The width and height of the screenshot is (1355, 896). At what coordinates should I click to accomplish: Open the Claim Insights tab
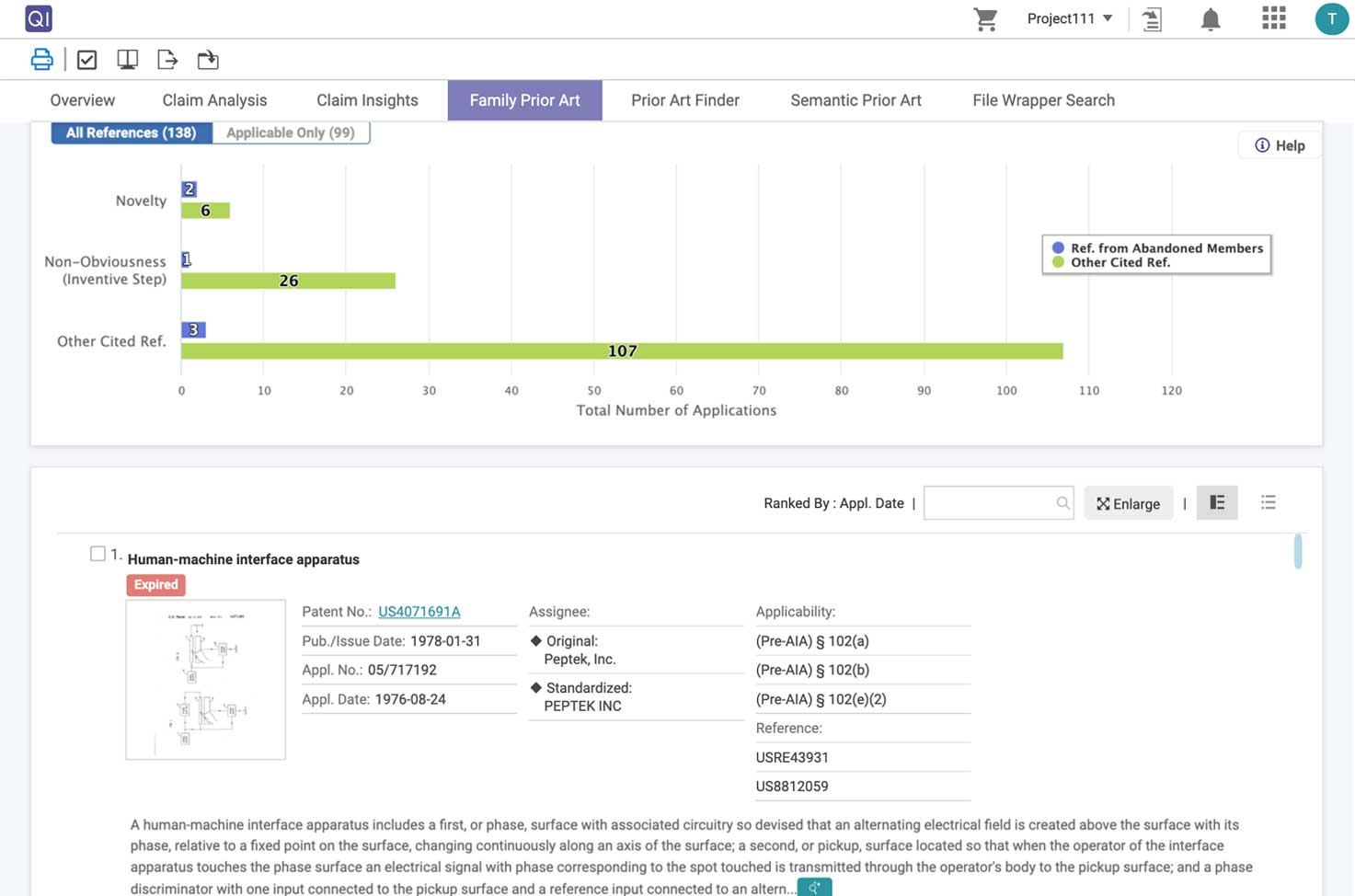367,100
